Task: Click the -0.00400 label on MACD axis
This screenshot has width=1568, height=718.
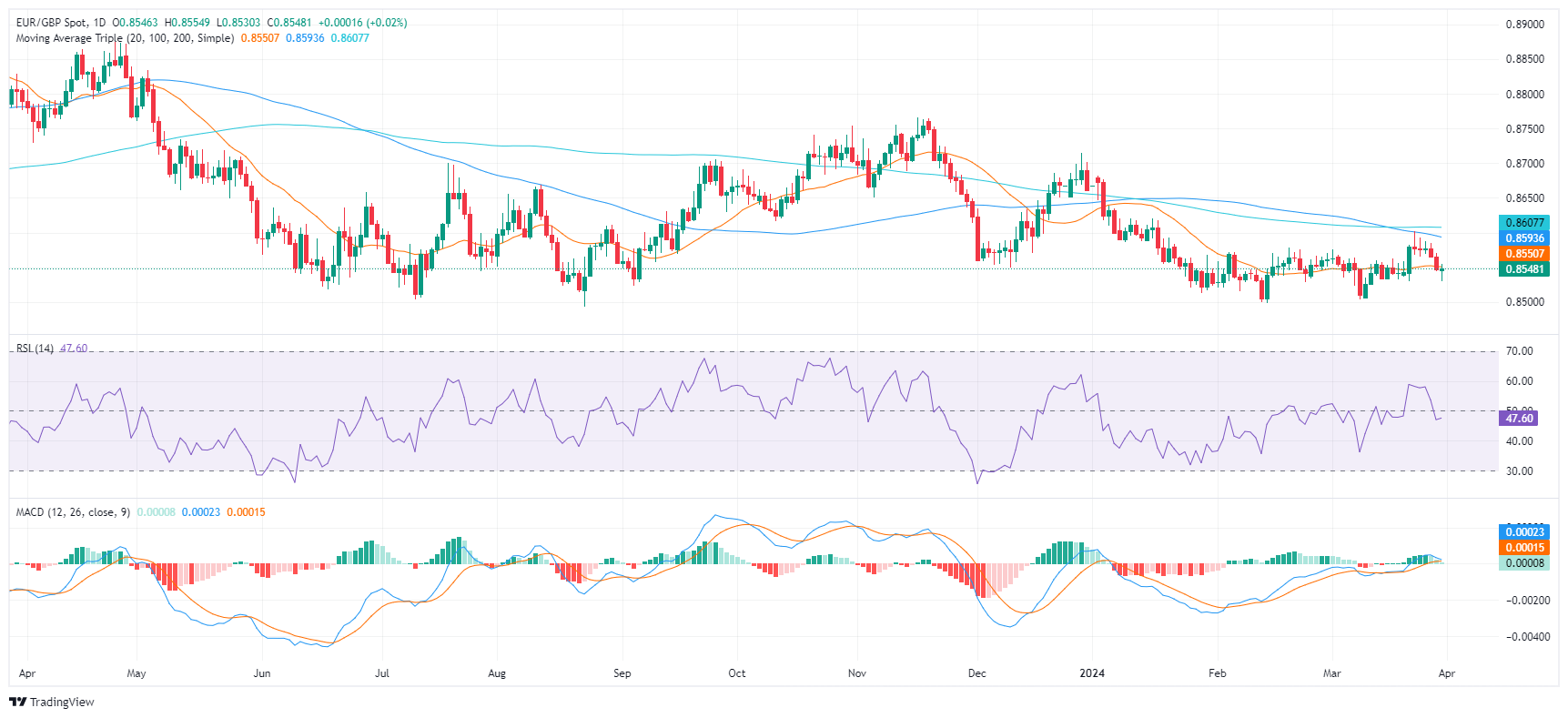Action: pyautogui.click(x=1526, y=637)
